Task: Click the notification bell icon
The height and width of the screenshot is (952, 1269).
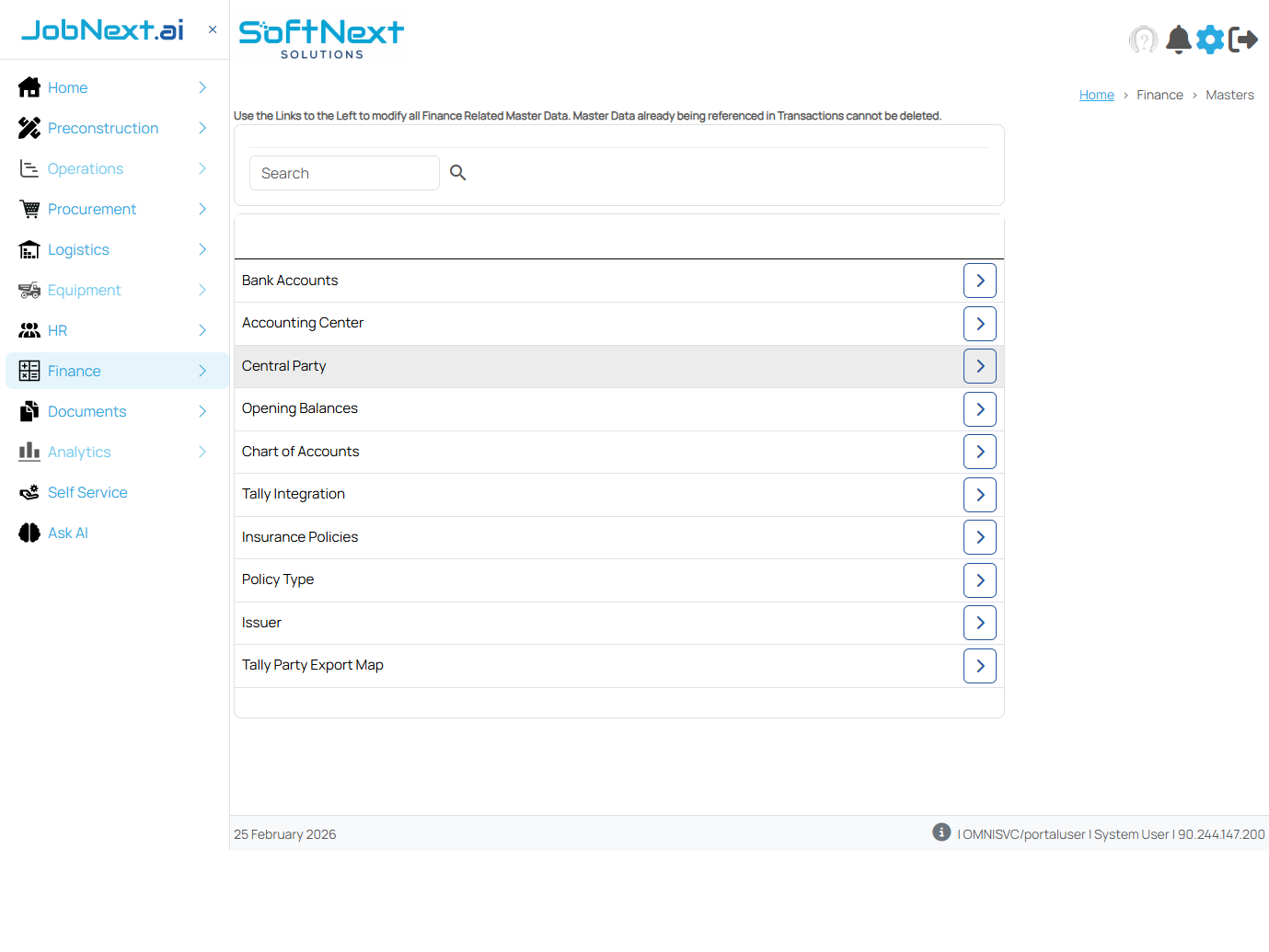Action: [x=1178, y=40]
